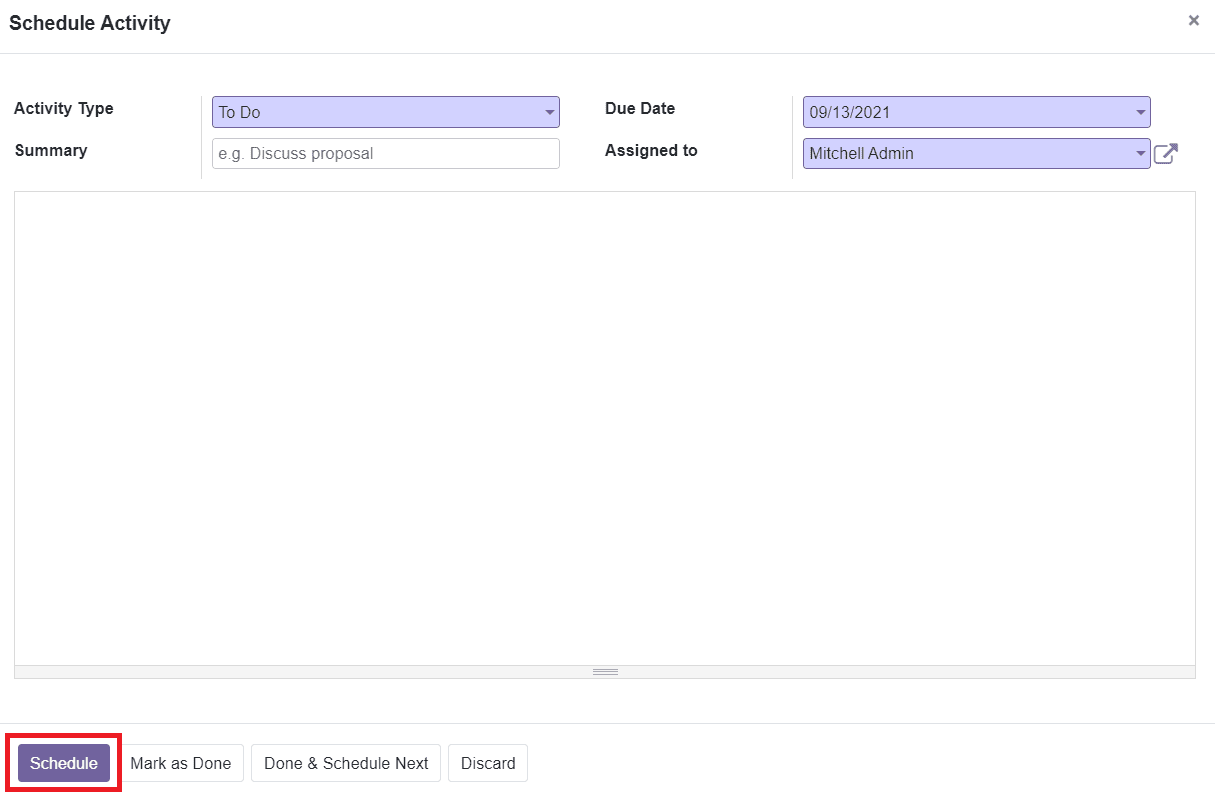The height and width of the screenshot is (803, 1215).
Task: Click the Activity Type label
Action: [63, 108]
